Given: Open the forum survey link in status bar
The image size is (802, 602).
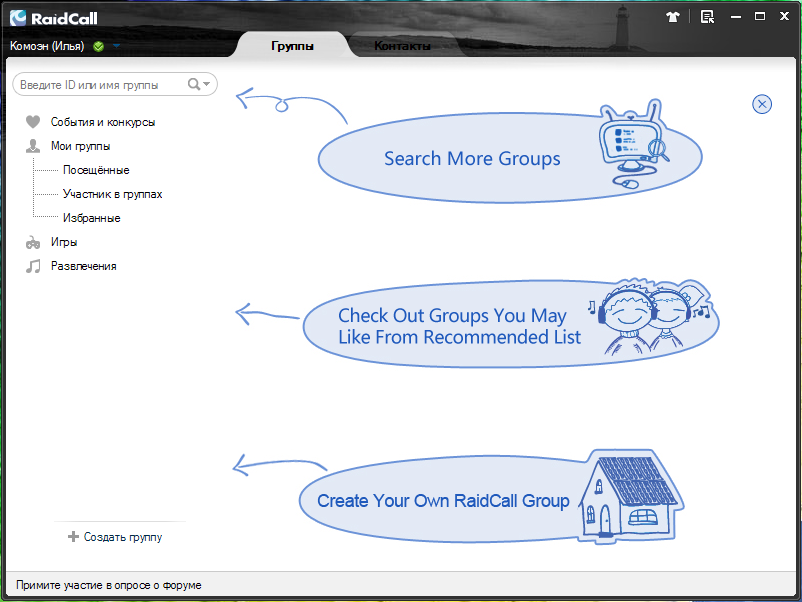Looking at the screenshot, I should click(108, 585).
